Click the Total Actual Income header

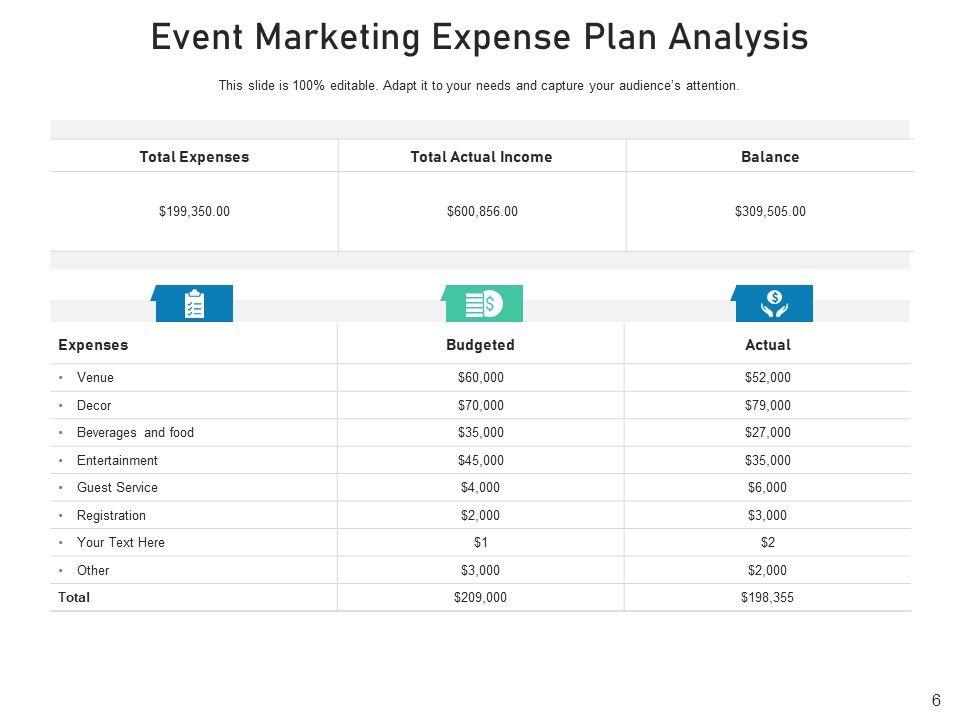pos(481,157)
